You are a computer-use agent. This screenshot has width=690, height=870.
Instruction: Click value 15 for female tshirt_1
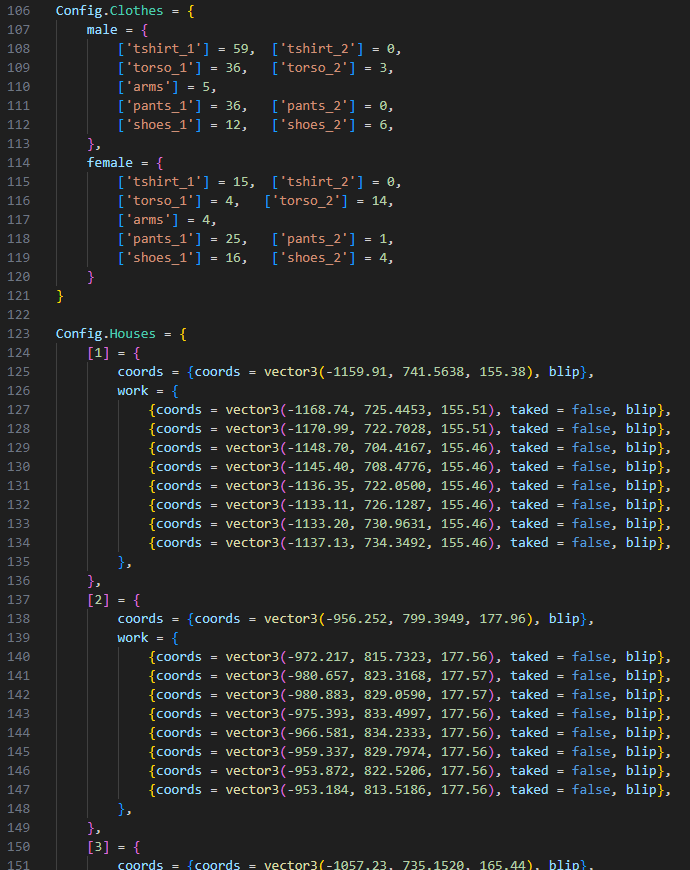[x=241, y=182]
